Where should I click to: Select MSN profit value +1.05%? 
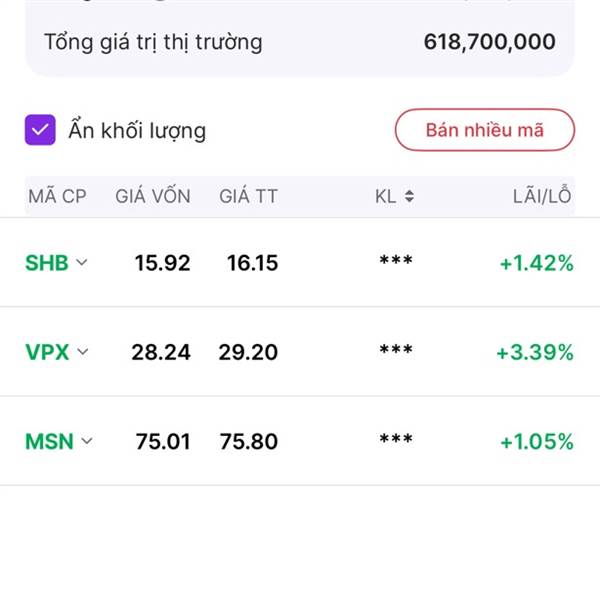tap(537, 441)
